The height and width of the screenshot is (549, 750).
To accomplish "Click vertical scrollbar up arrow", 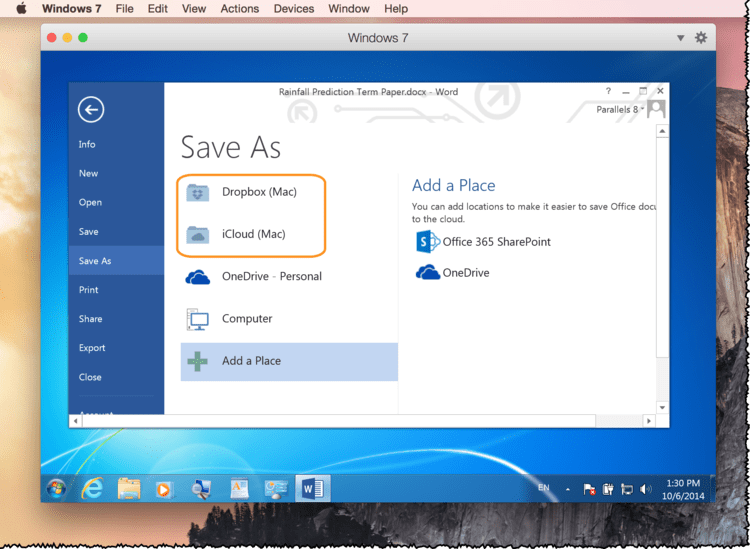I will [x=662, y=131].
